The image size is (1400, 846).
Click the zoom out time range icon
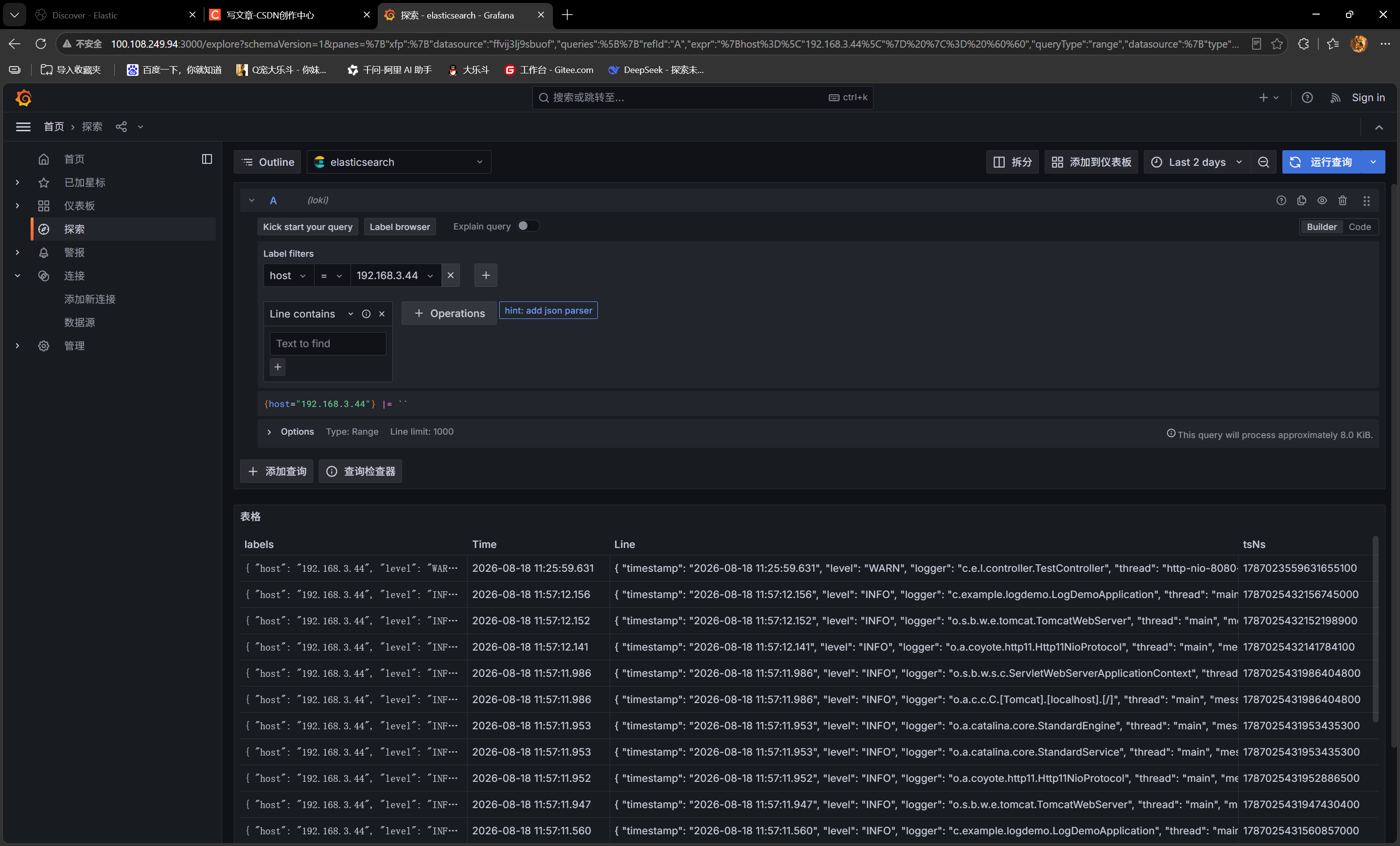(1263, 162)
